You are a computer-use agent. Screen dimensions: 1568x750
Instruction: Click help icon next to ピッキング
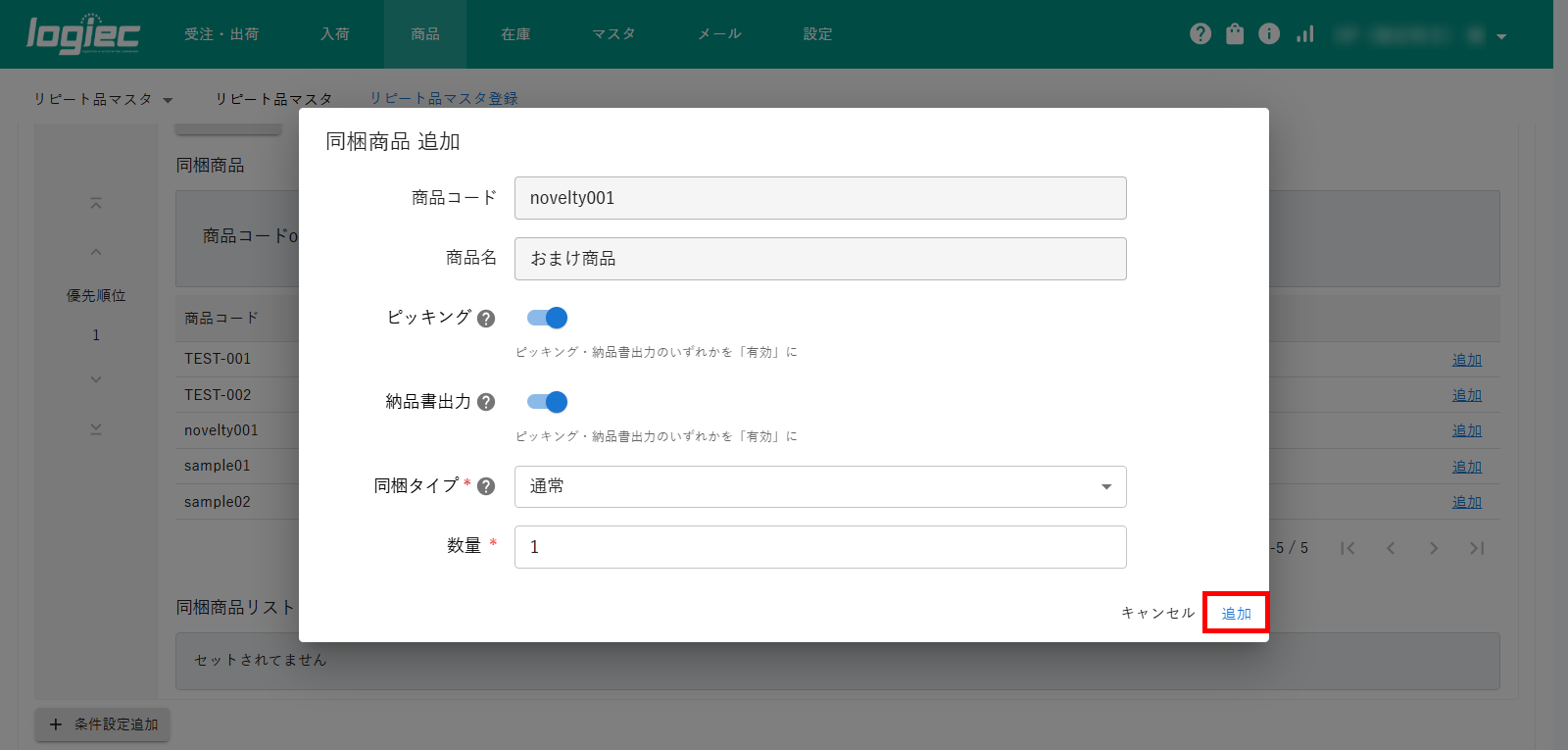tap(486, 319)
